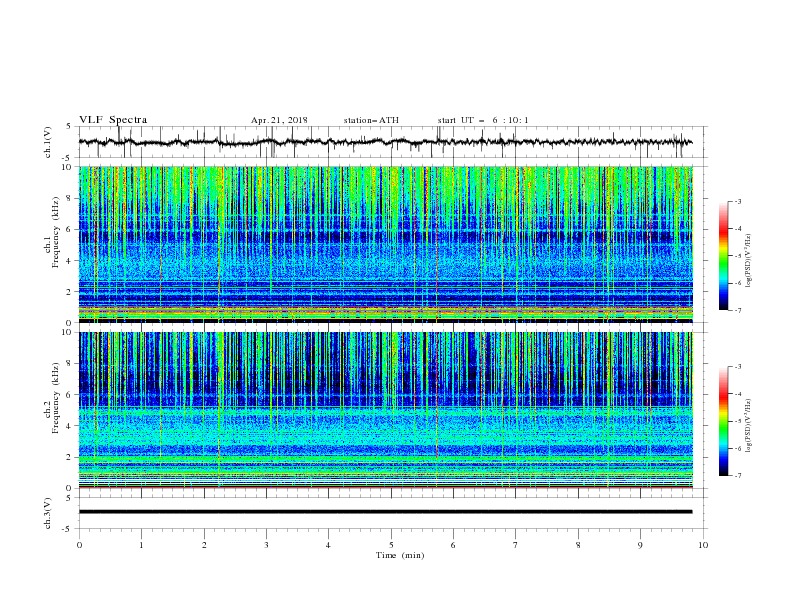Click the ch.2 spectrogram panel
792x612 pixels.
[385, 410]
